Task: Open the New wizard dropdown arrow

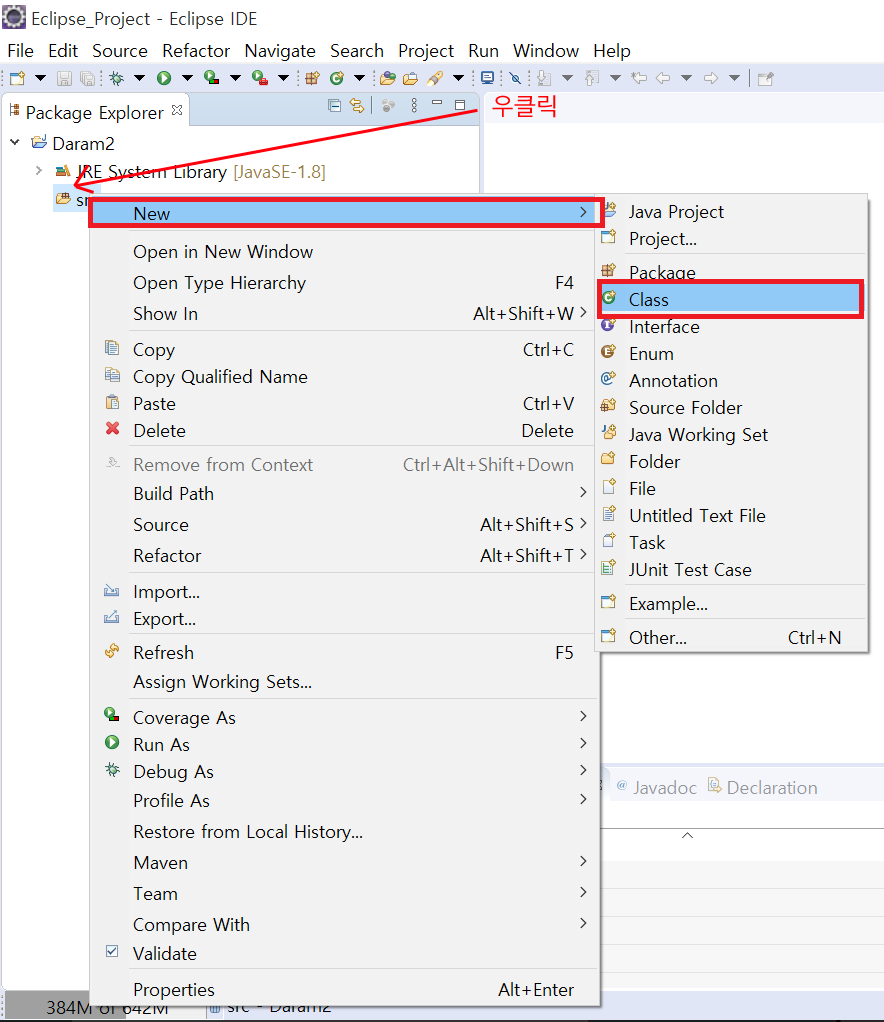Action: coord(40,78)
